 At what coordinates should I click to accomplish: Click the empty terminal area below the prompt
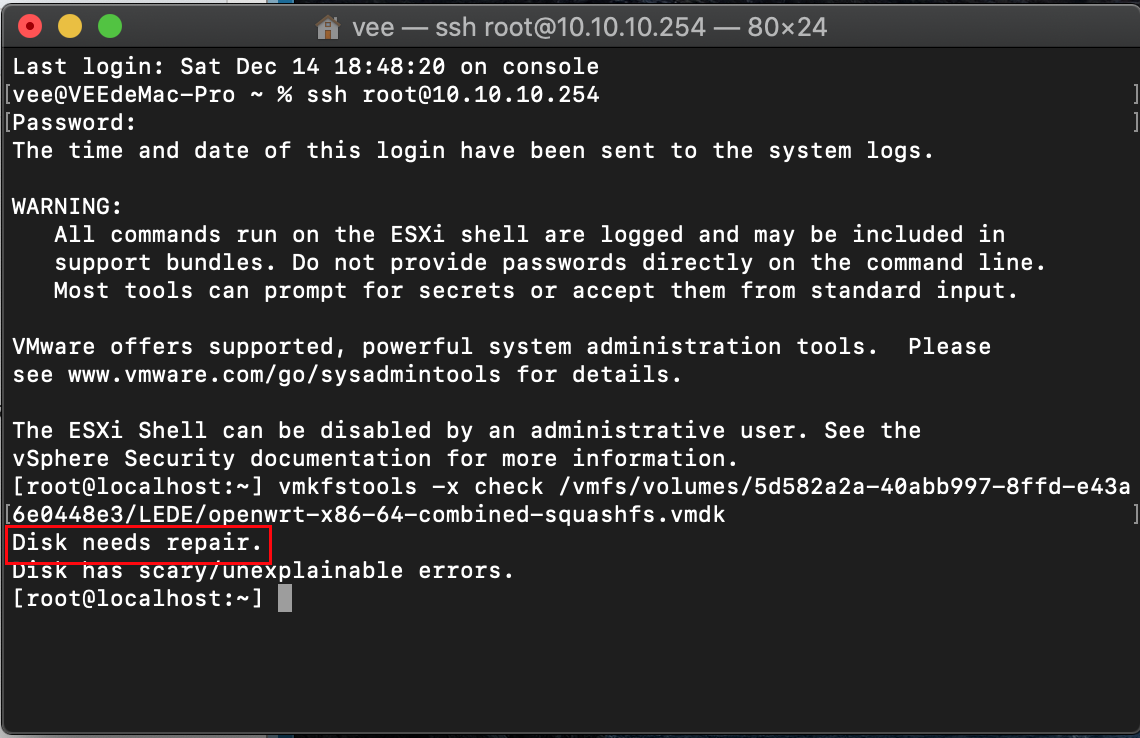click(570, 673)
